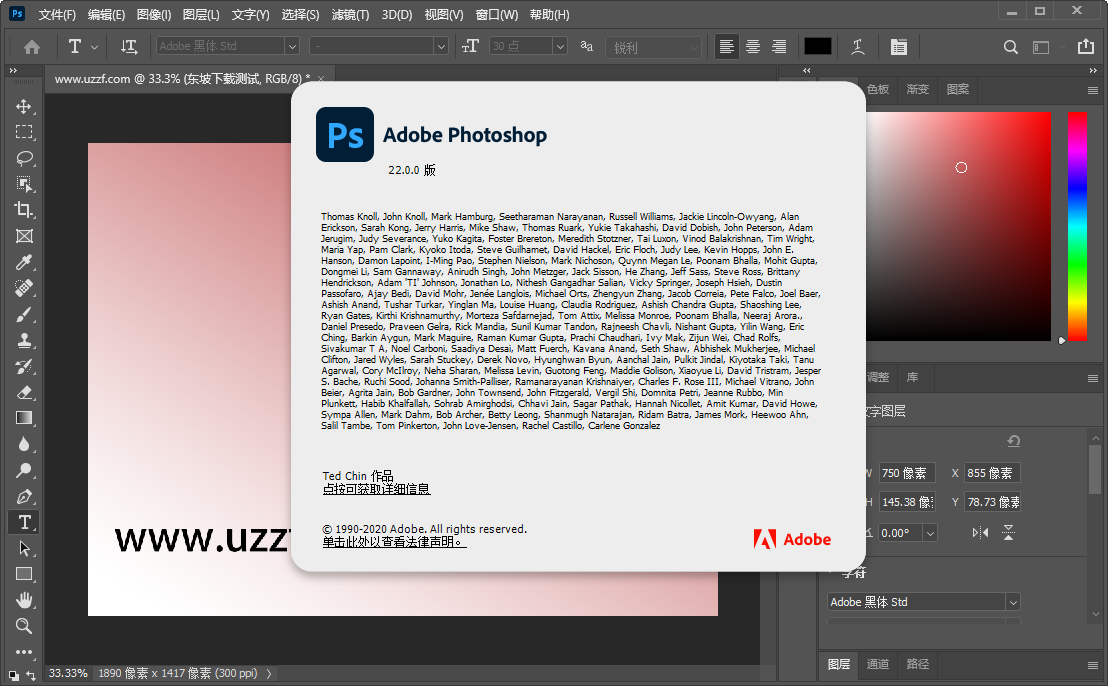This screenshot has width=1108, height=686.
Task: Close the www.uzzf.com document tab
Action: coord(321,78)
